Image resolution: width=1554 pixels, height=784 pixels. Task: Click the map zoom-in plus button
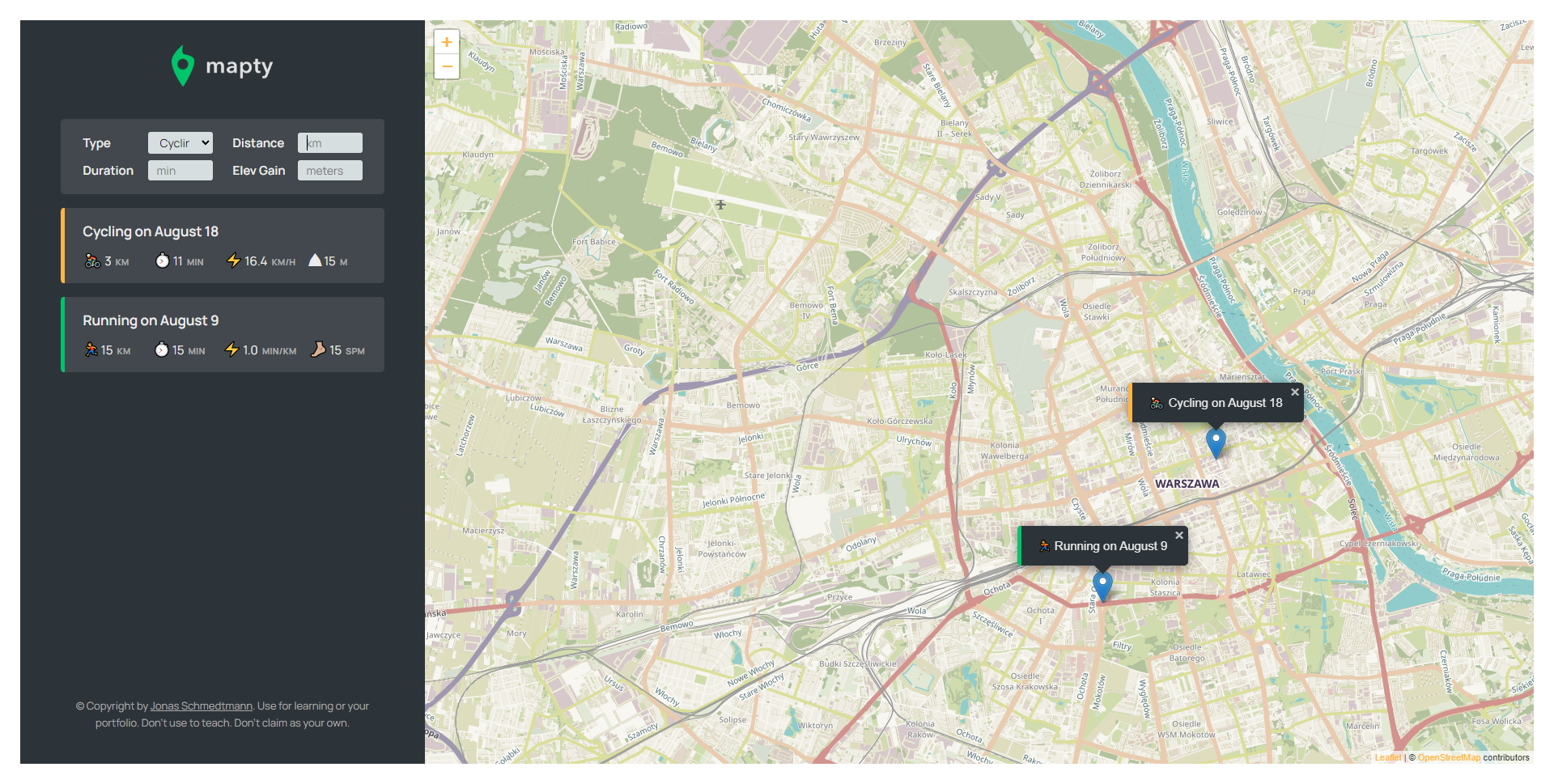[x=447, y=41]
